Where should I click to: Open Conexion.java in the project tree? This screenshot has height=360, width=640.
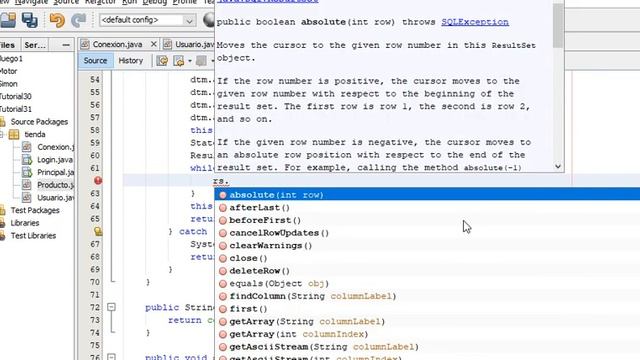pyautogui.click(x=56, y=147)
